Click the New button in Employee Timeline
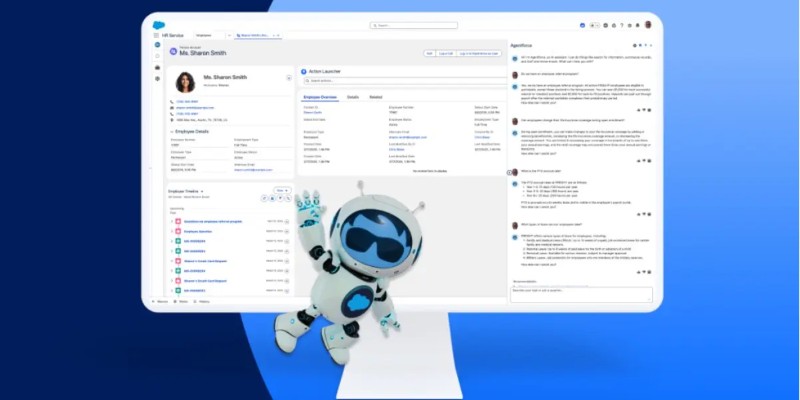The width and height of the screenshot is (800, 400). [282, 190]
